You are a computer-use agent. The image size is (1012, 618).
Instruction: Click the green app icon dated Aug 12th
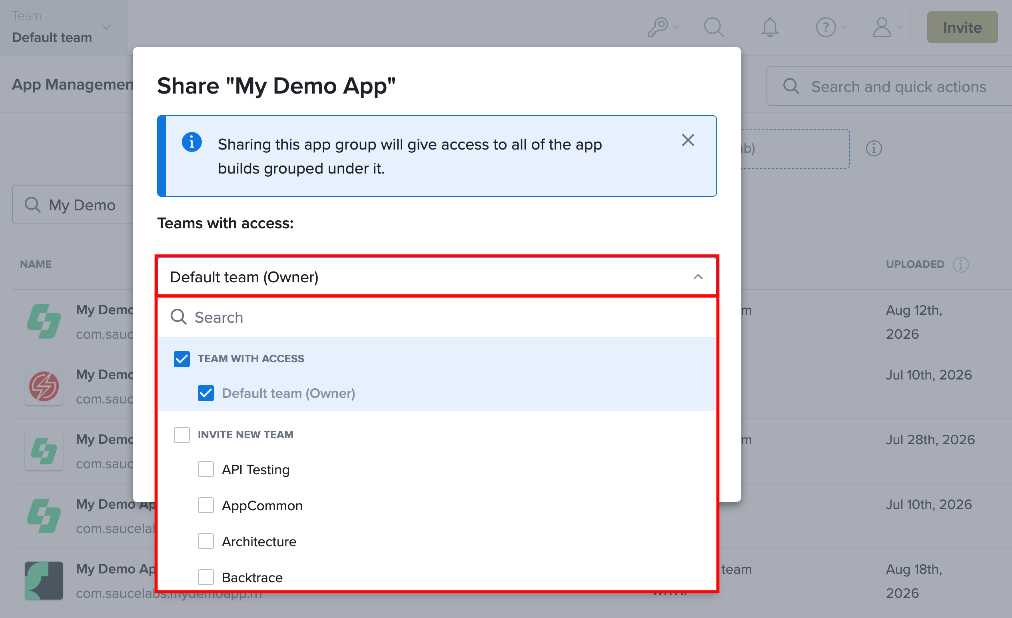(44, 321)
